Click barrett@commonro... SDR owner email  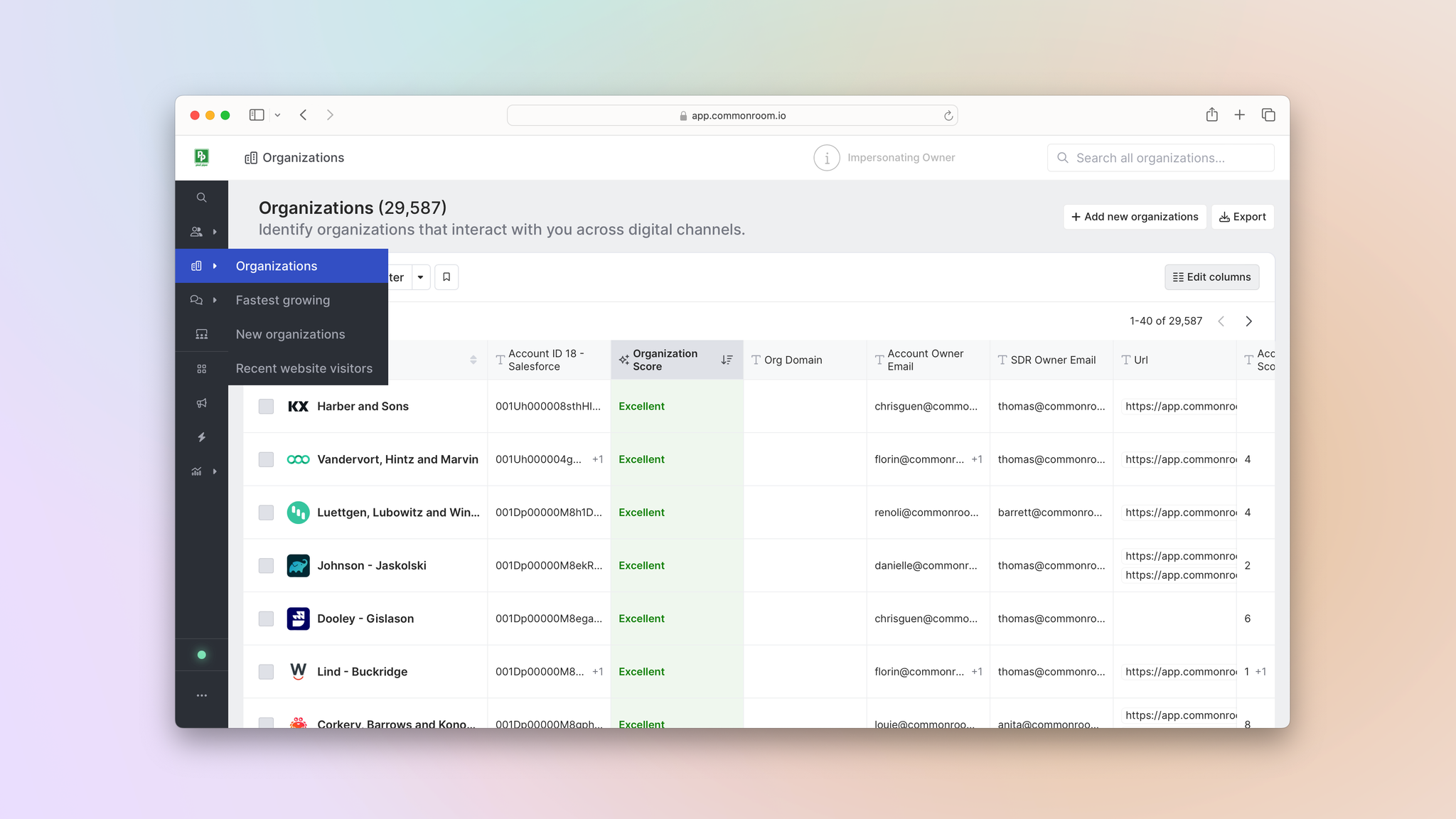(1050, 513)
